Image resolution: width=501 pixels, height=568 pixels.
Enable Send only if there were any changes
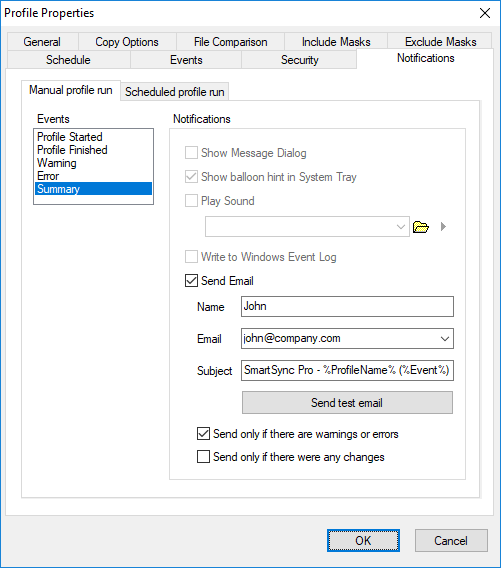(x=203, y=457)
